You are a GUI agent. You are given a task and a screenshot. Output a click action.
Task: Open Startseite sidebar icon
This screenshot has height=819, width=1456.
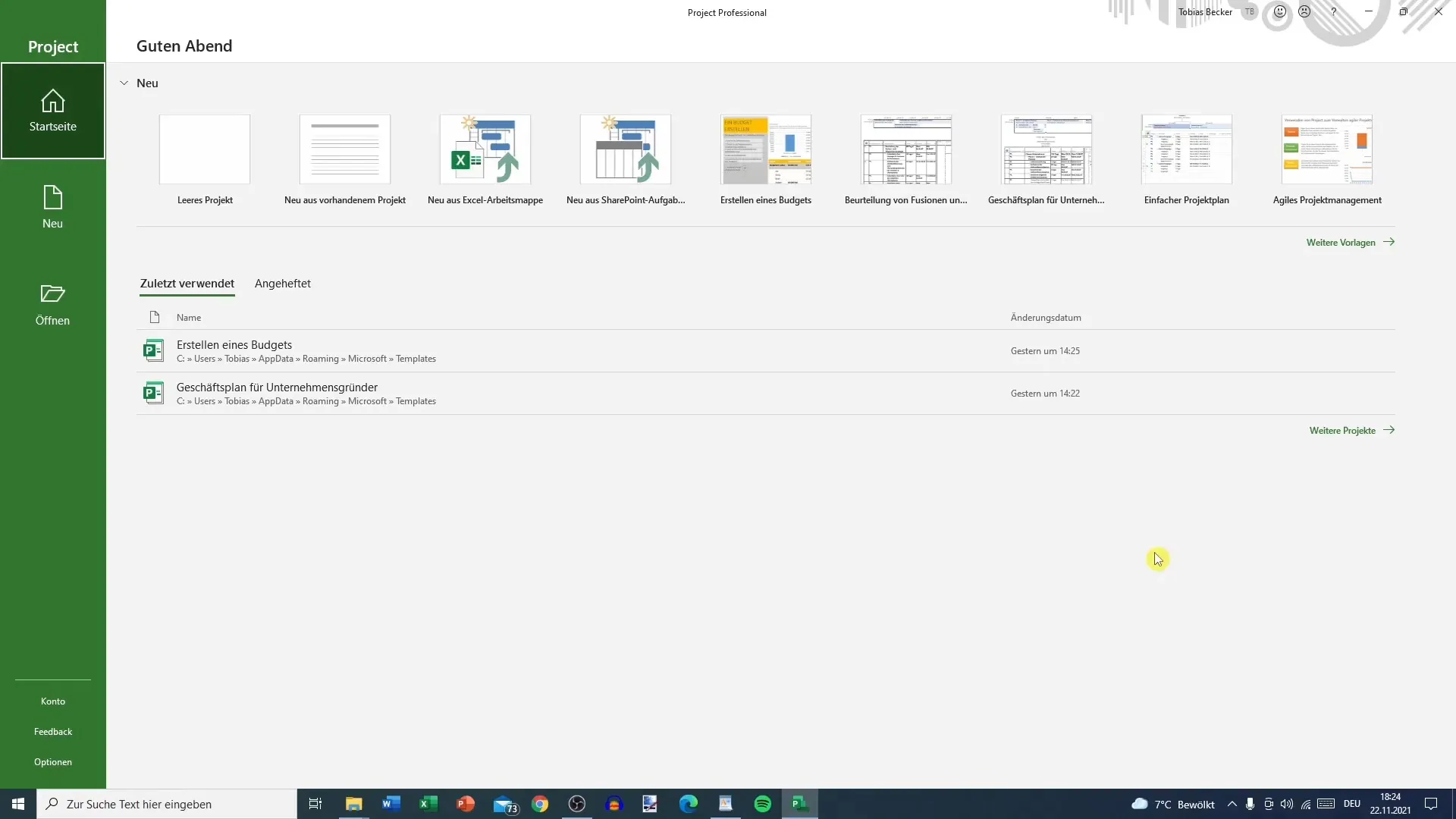[x=53, y=110]
